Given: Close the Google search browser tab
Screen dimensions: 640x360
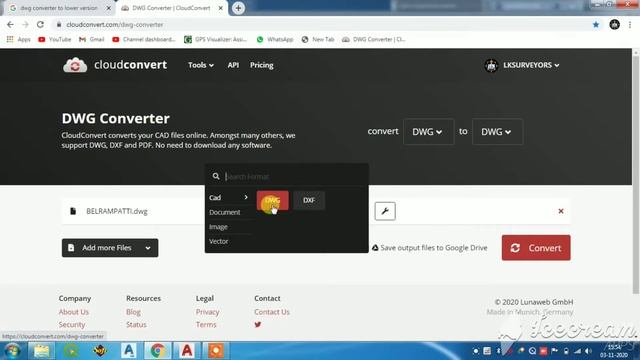Looking at the screenshot, I should click(x=109, y=8).
